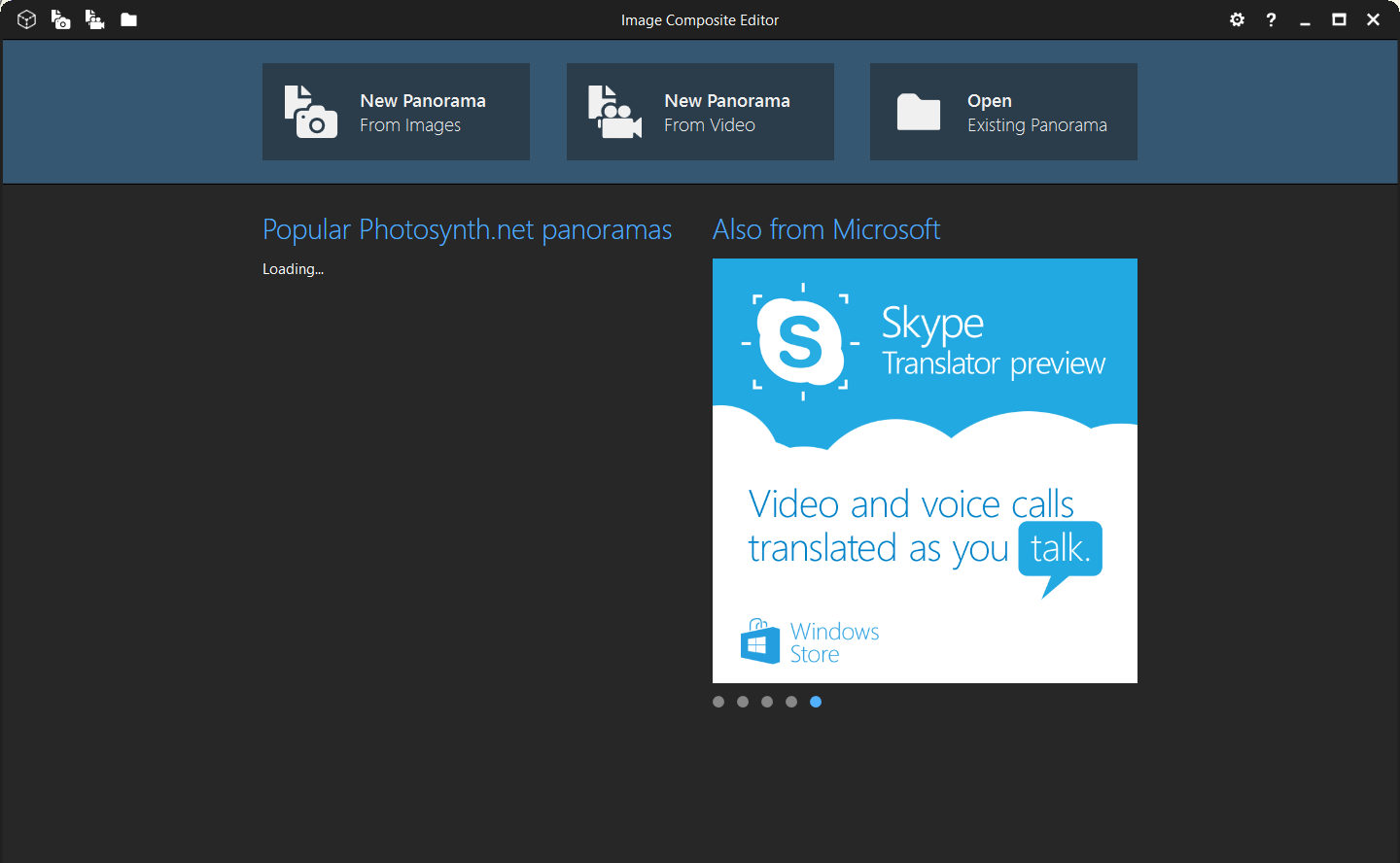Click the cube app icon in title bar

[x=27, y=19]
